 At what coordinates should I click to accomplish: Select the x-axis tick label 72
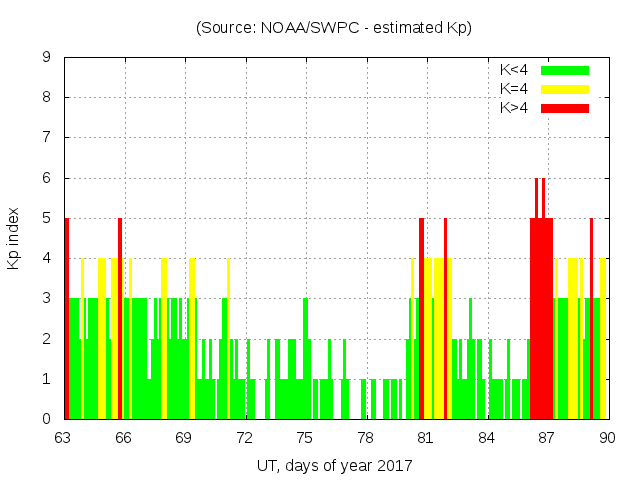(x=244, y=438)
